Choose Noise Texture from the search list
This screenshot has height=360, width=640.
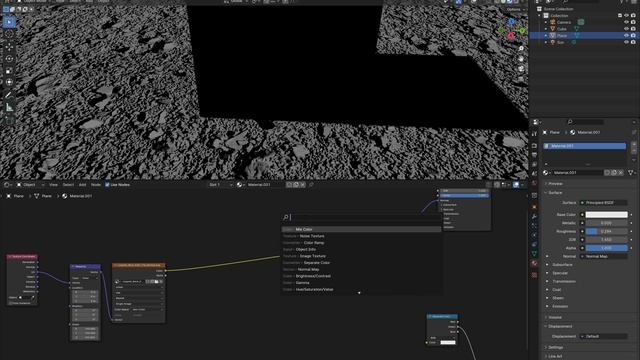[361, 236]
